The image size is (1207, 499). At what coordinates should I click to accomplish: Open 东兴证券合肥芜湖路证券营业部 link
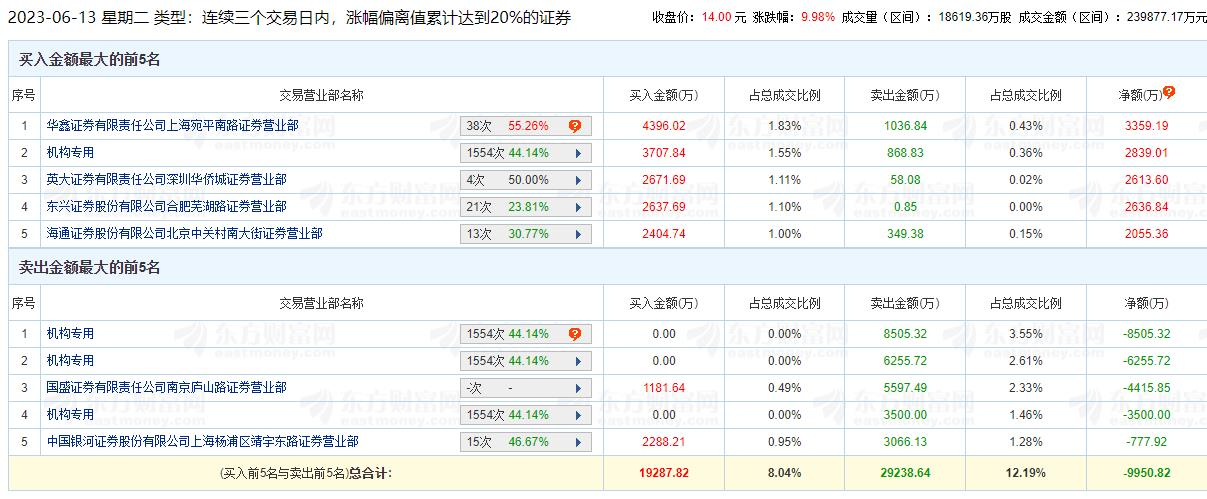tap(166, 207)
